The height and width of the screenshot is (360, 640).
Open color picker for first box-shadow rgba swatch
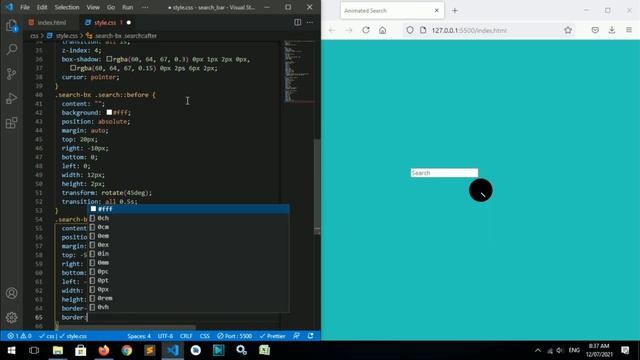(x=109, y=59)
